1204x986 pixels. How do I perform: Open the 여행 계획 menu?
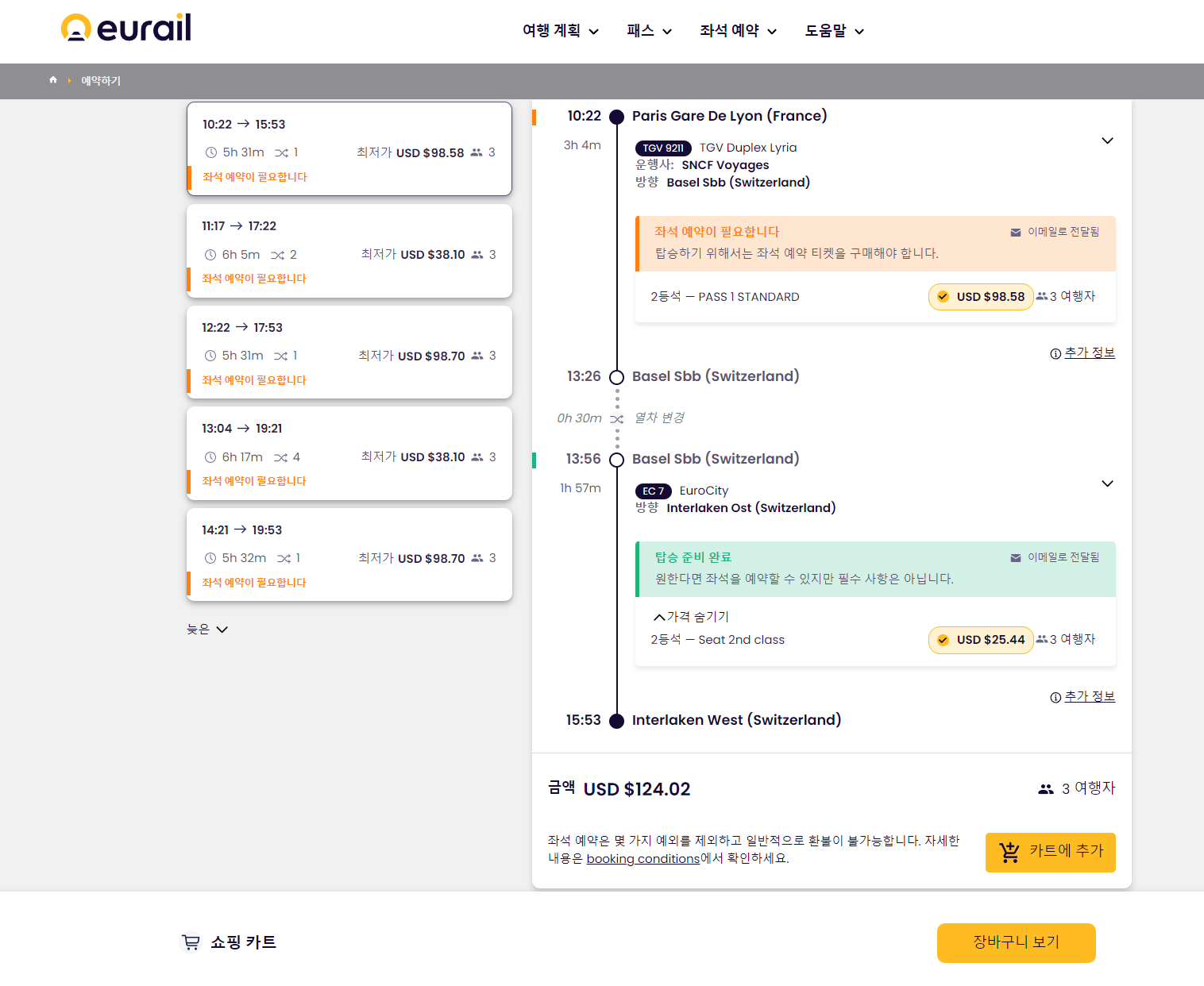pos(560,31)
